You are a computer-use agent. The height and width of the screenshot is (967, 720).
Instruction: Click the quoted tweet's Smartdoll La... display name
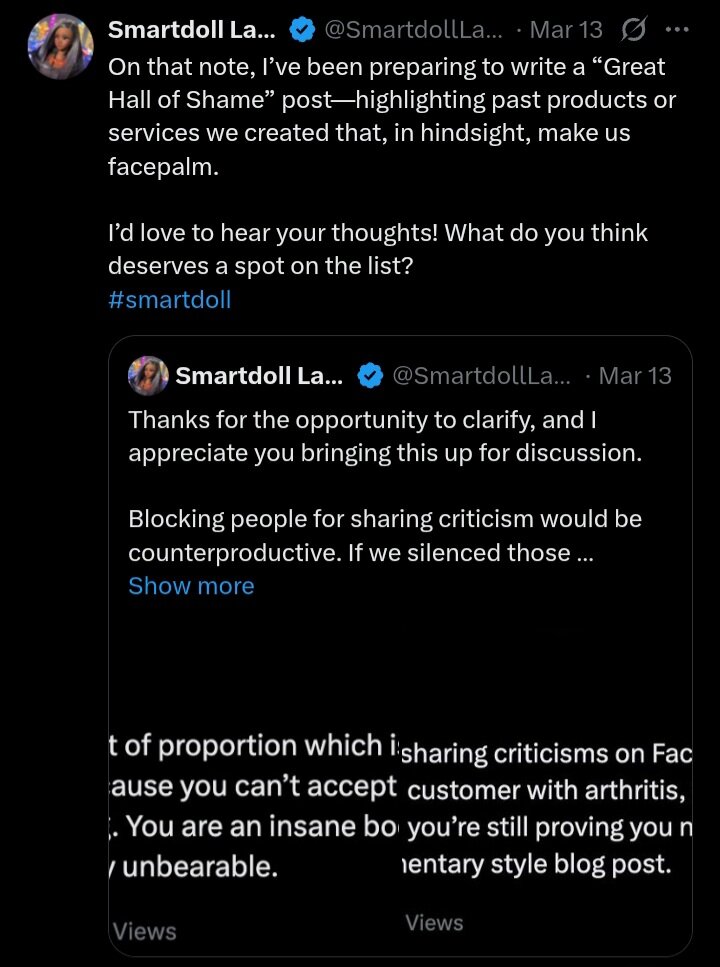point(259,376)
